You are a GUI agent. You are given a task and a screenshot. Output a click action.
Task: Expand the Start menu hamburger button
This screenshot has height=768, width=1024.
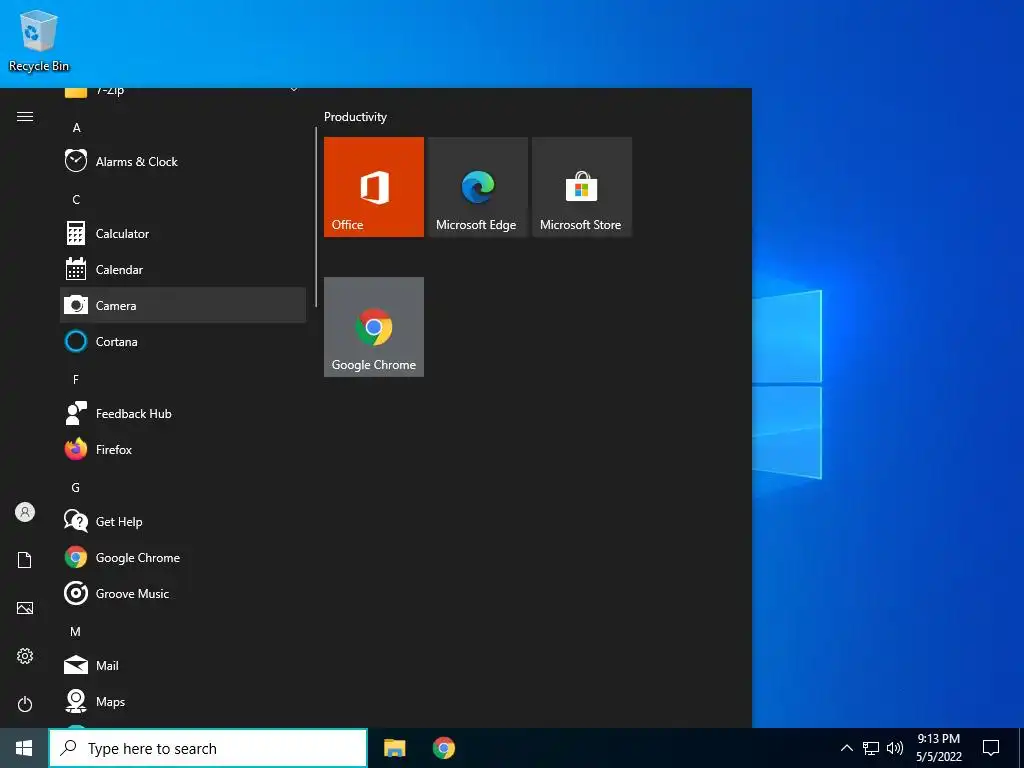[x=25, y=117]
